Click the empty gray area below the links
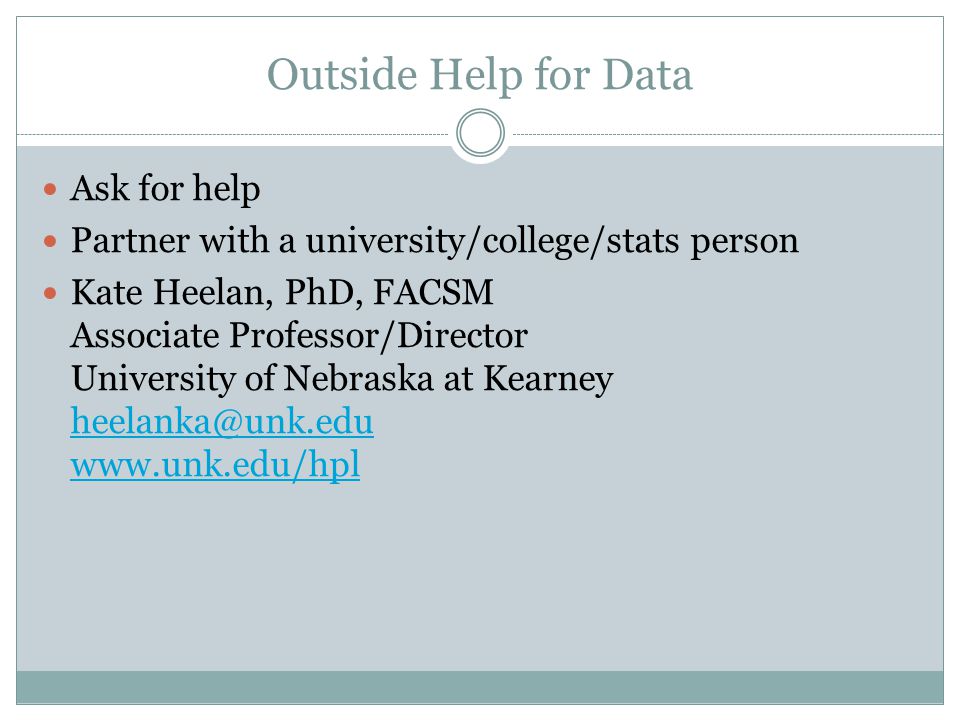960x720 pixels. coord(480,576)
